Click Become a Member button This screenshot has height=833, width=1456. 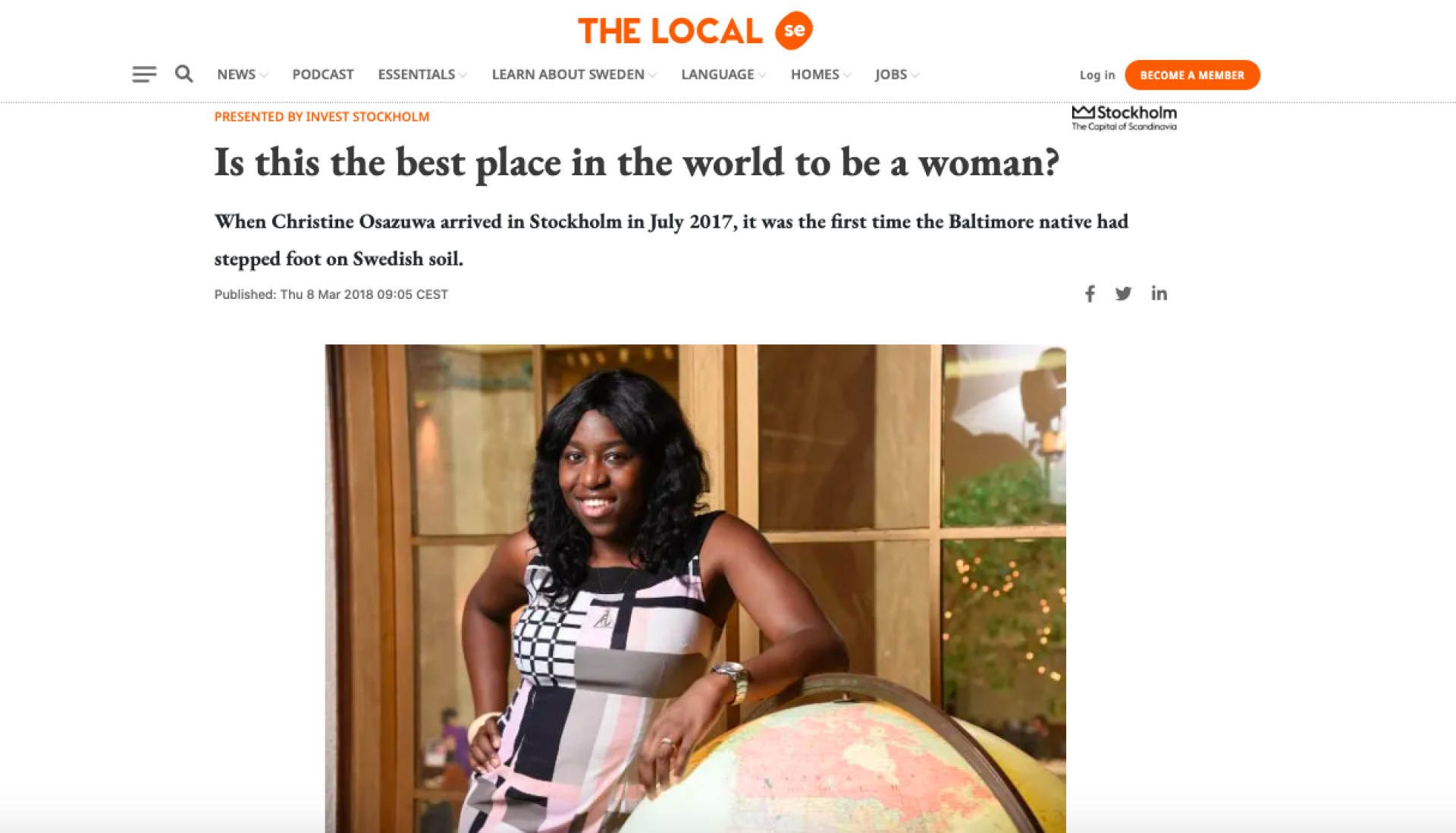click(1192, 75)
